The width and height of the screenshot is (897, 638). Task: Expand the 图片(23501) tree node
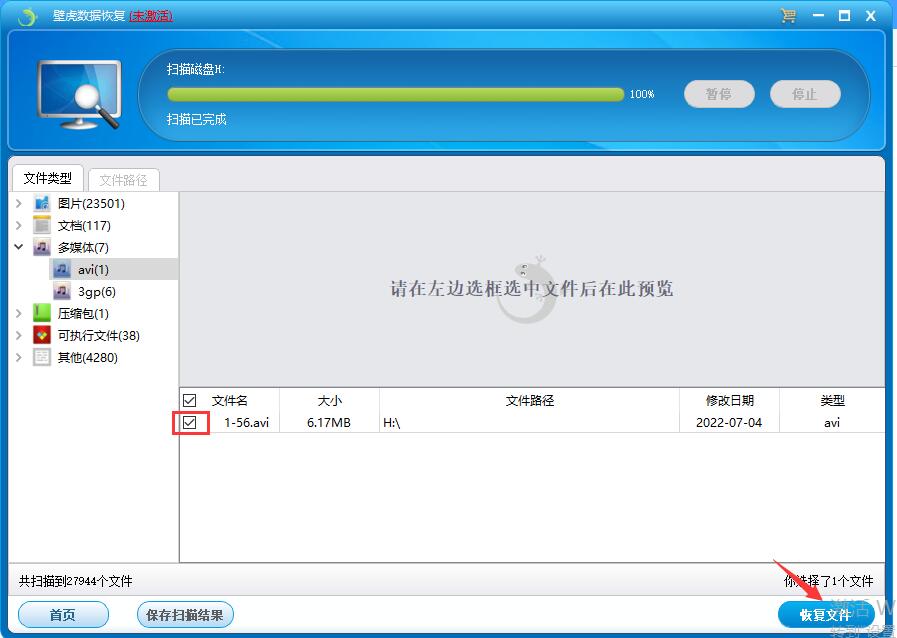19,204
